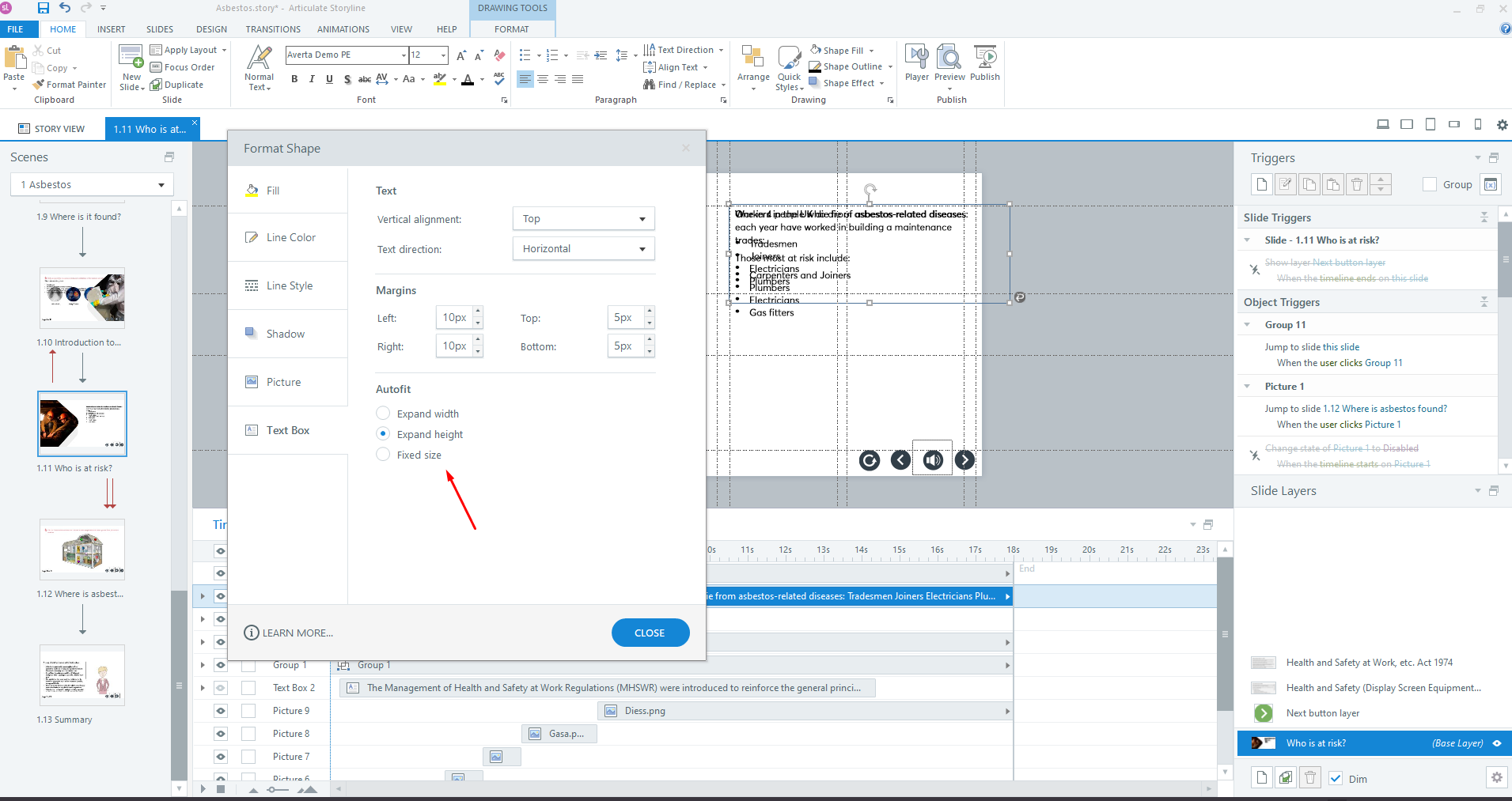
Task: Switch to the ANIMATIONS tab
Action: pos(343,29)
